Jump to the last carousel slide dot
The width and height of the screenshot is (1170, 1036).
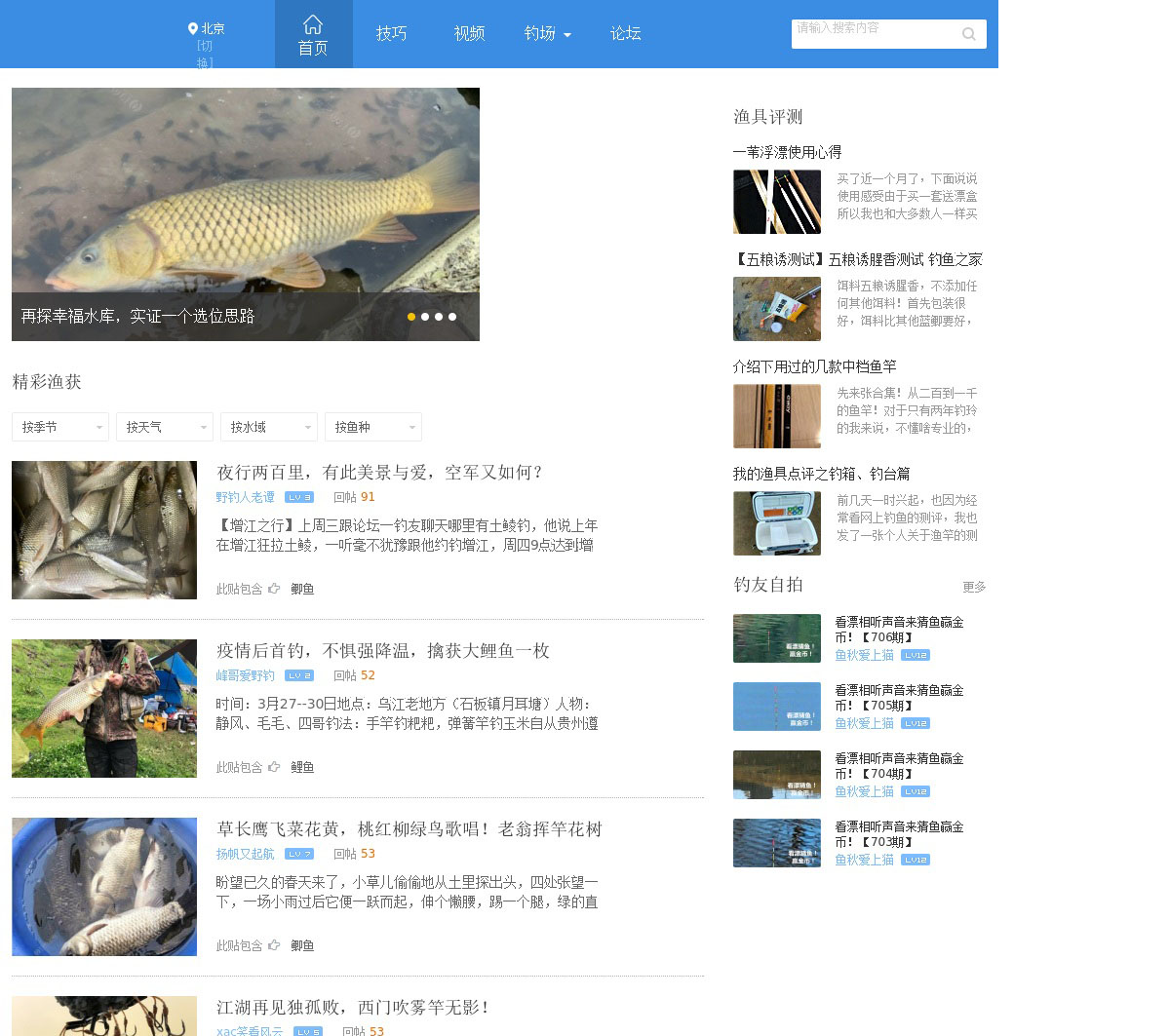coord(452,317)
